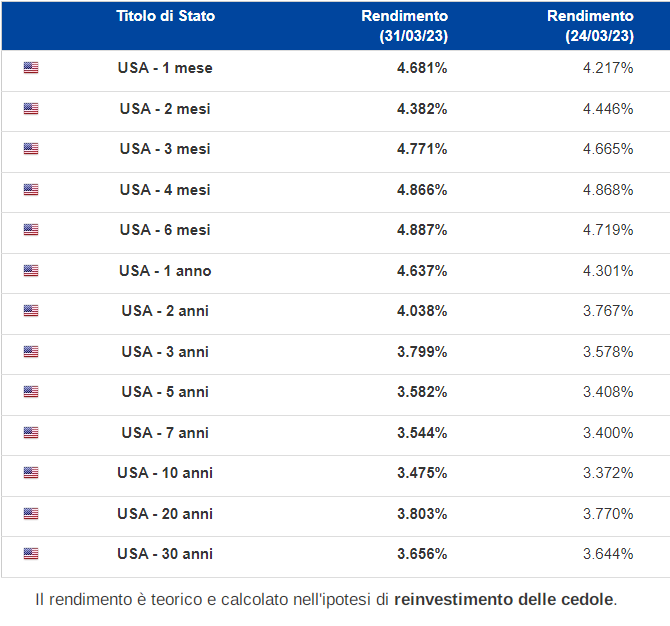Image resolution: width=670 pixels, height=626 pixels.
Task: Click the Rendimento (31/03/23) column header
Action: click(x=405, y=26)
